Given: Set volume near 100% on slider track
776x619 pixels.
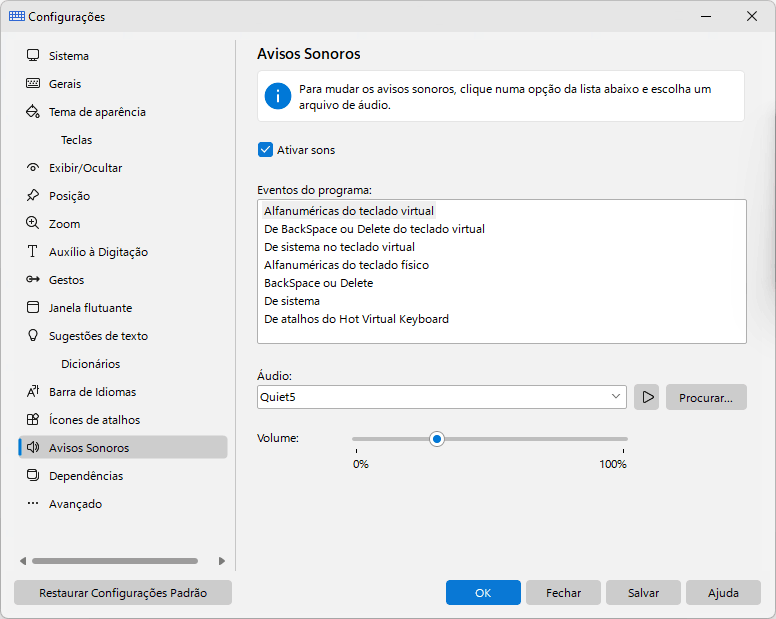Looking at the screenshot, I should coord(623,439).
